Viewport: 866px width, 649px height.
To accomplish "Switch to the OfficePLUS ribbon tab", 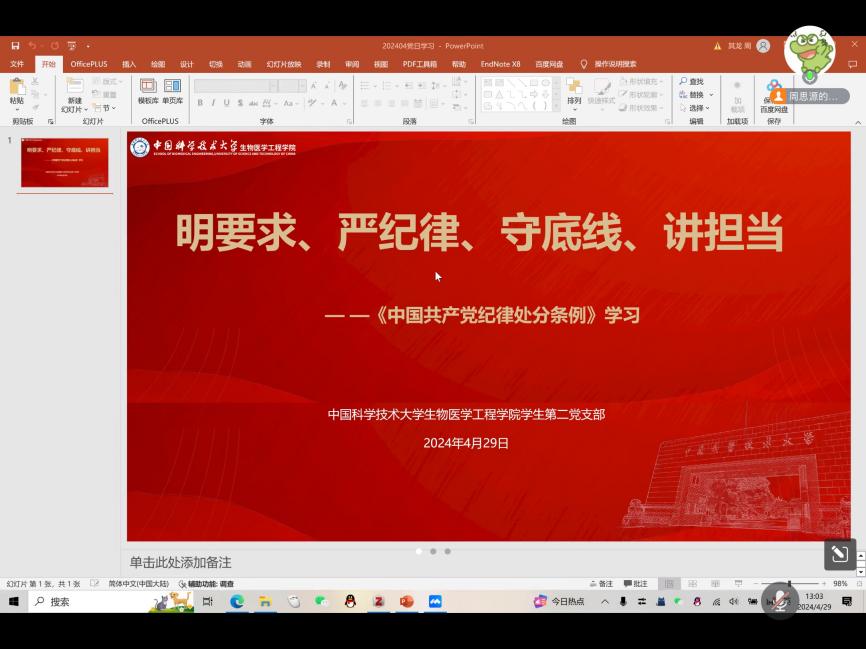I will click(x=89, y=64).
